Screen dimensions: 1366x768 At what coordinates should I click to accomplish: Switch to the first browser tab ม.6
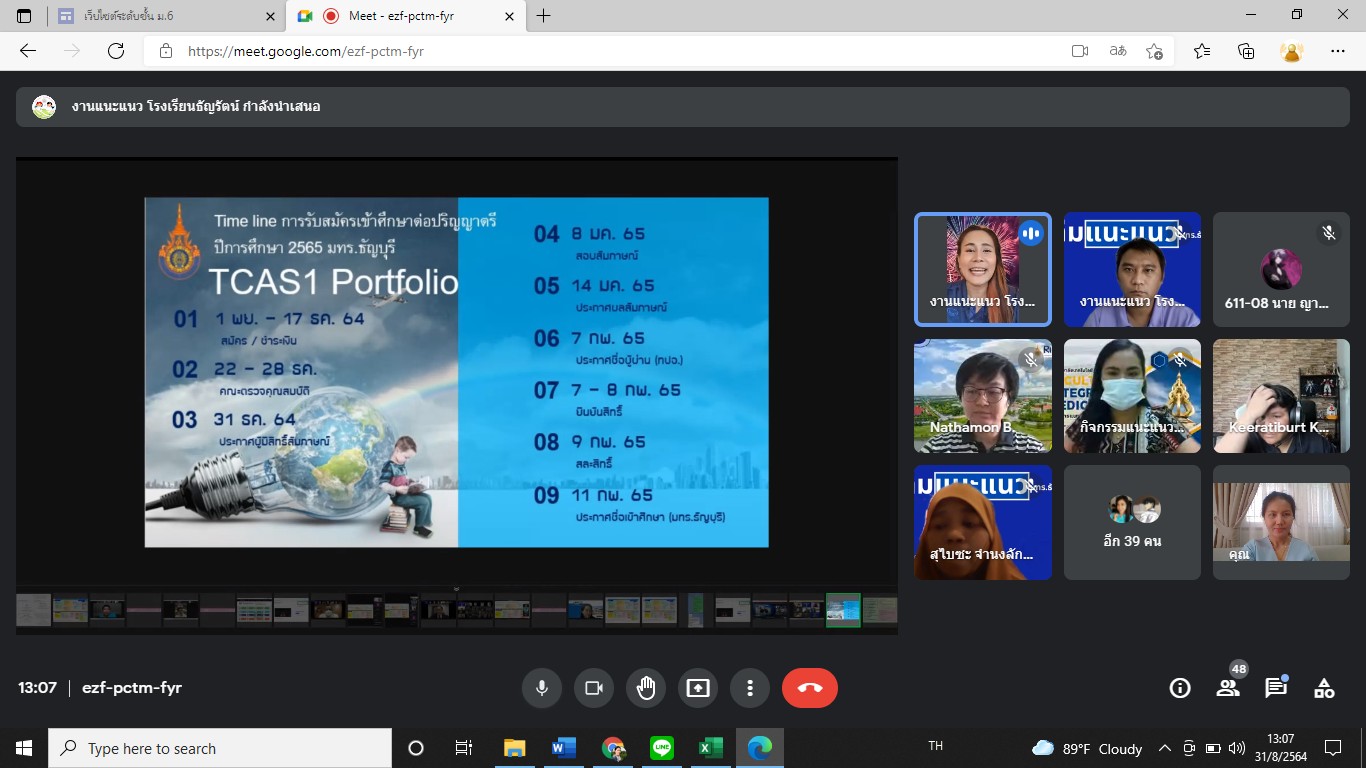click(x=165, y=16)
